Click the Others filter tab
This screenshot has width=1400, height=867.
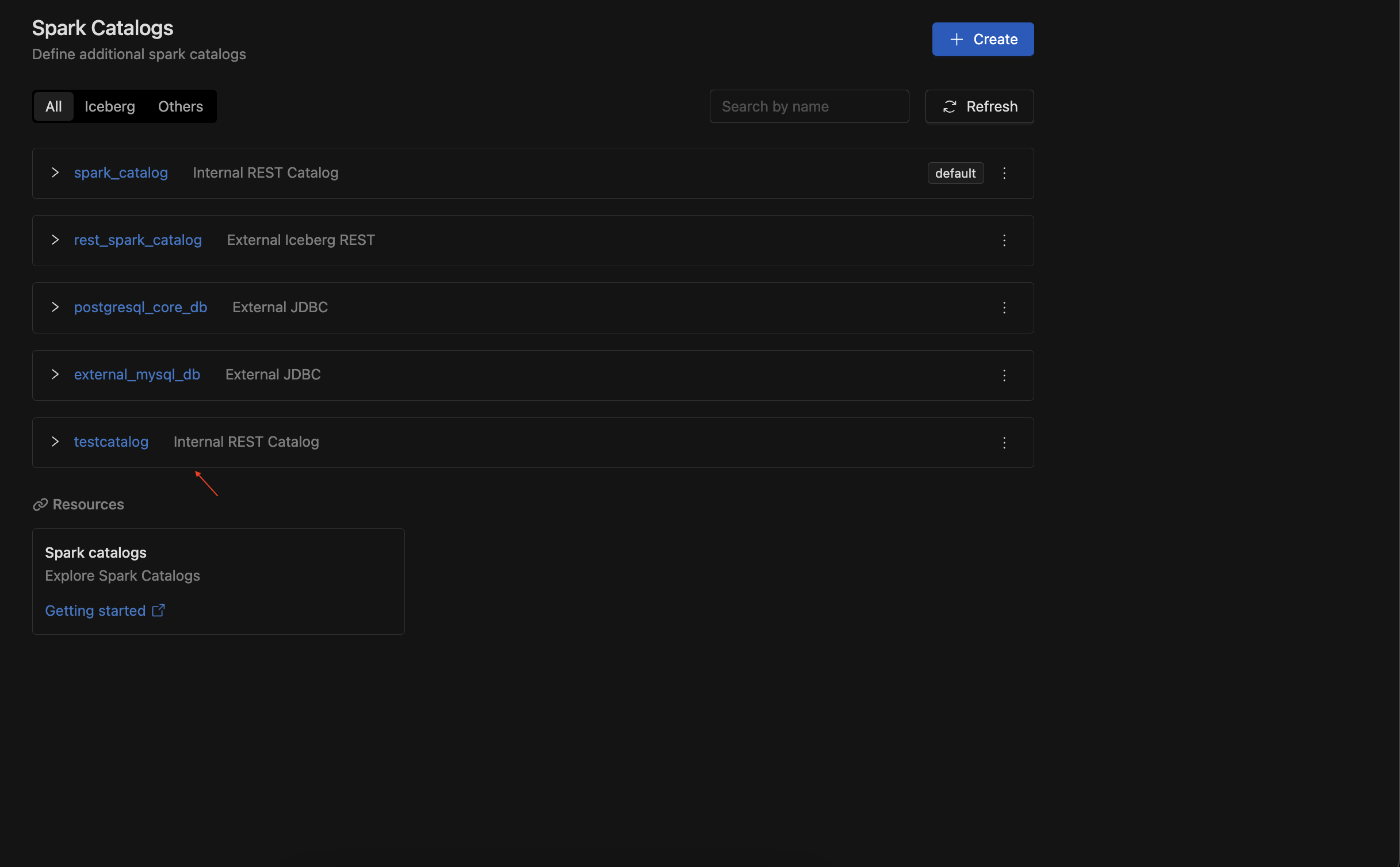[180, 106]
